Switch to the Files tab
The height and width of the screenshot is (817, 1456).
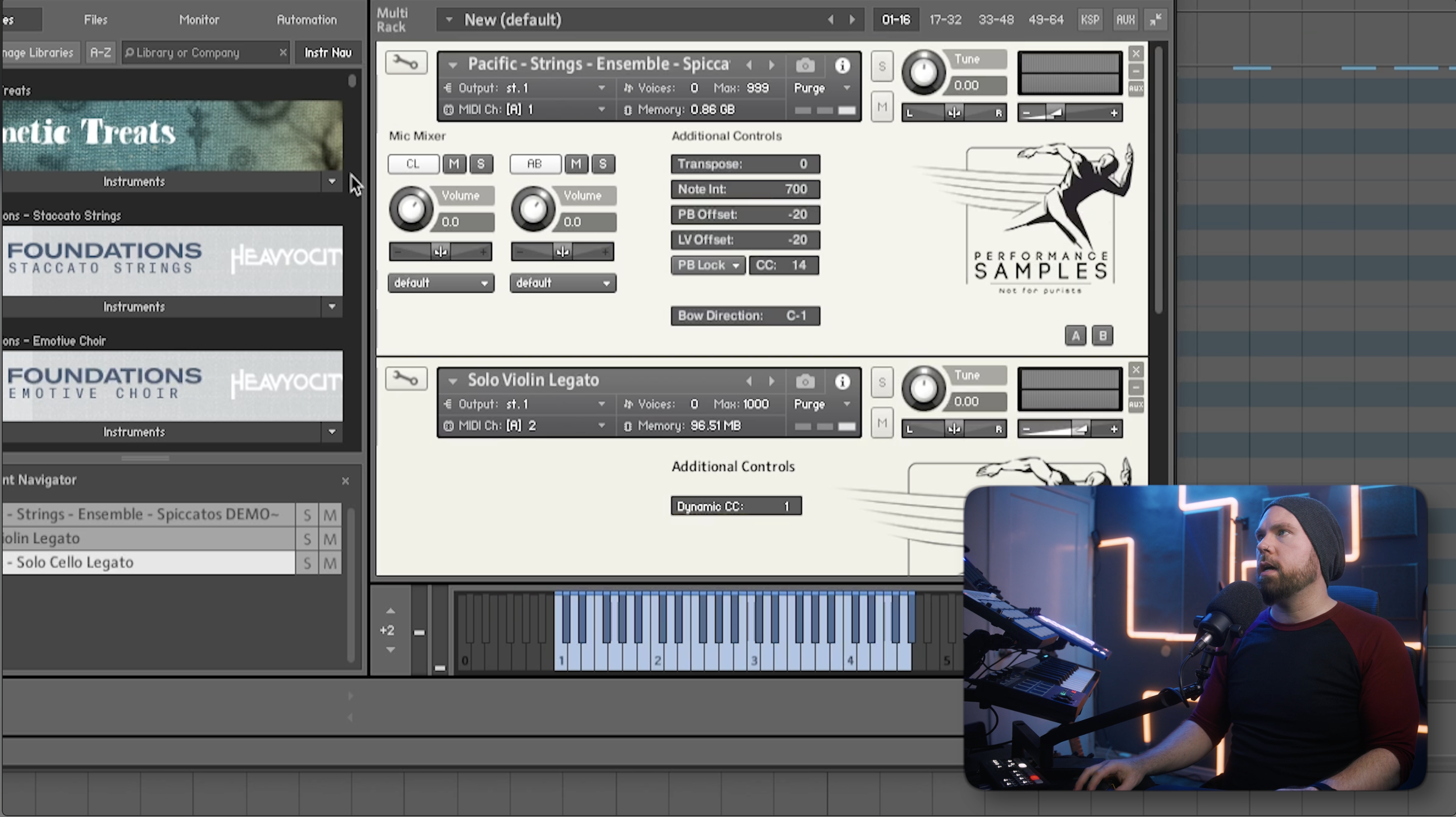[95, 20]
